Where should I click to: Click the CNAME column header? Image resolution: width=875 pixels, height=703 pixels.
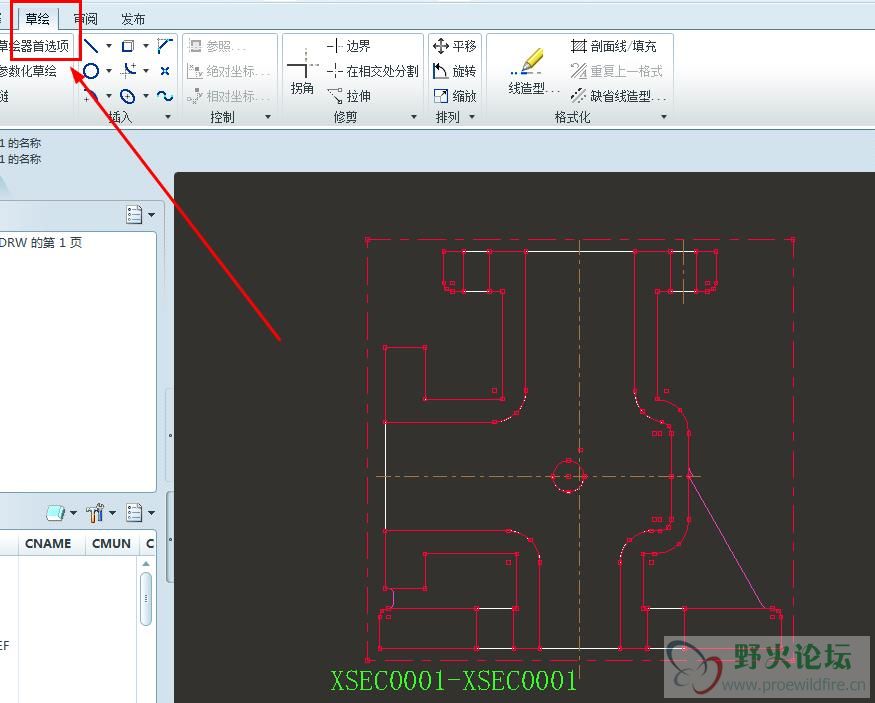[x=51, y=543]
